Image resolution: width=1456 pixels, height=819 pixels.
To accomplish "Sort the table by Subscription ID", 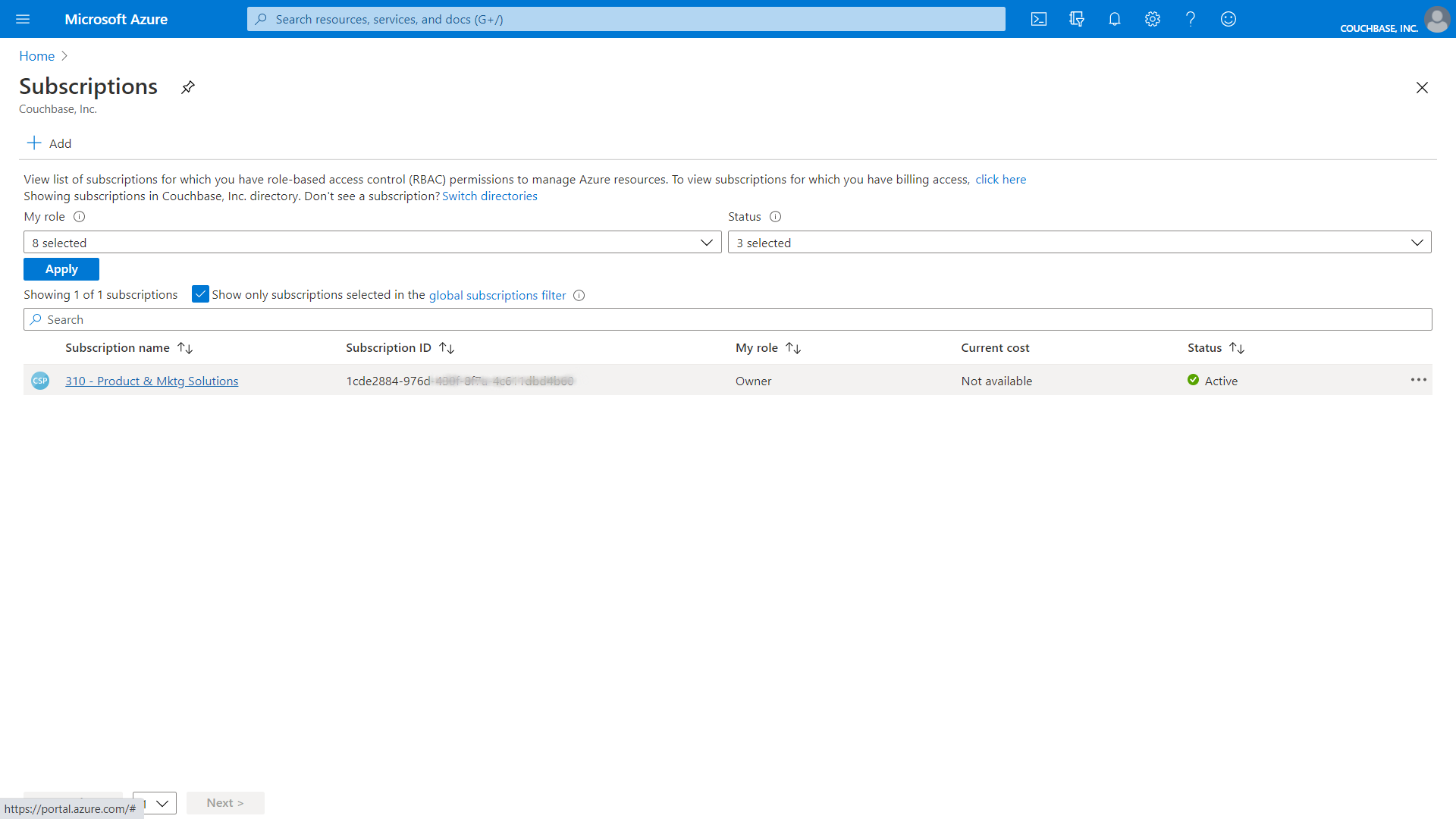I will pyautogui.click(x=447, y=347).
